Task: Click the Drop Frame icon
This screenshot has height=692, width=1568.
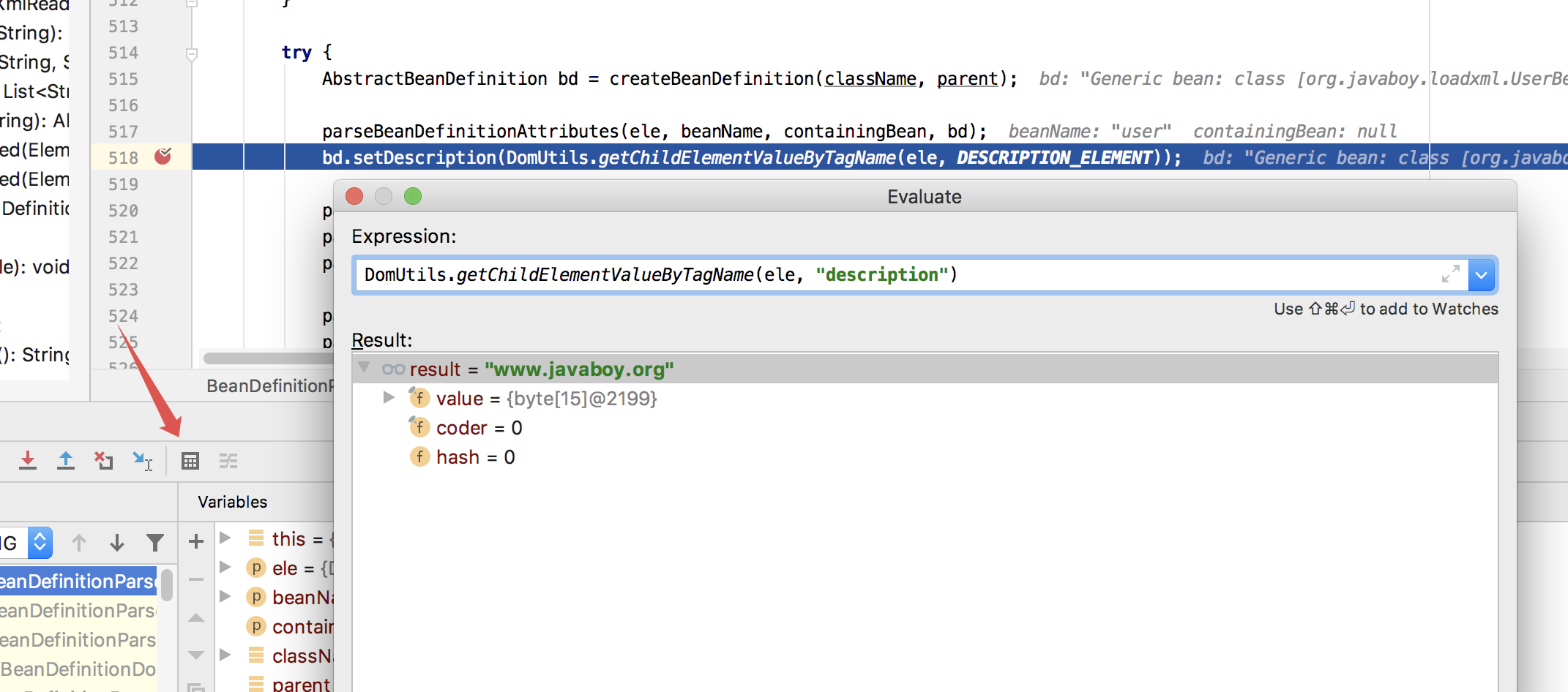Action: (x=104, y=461)
